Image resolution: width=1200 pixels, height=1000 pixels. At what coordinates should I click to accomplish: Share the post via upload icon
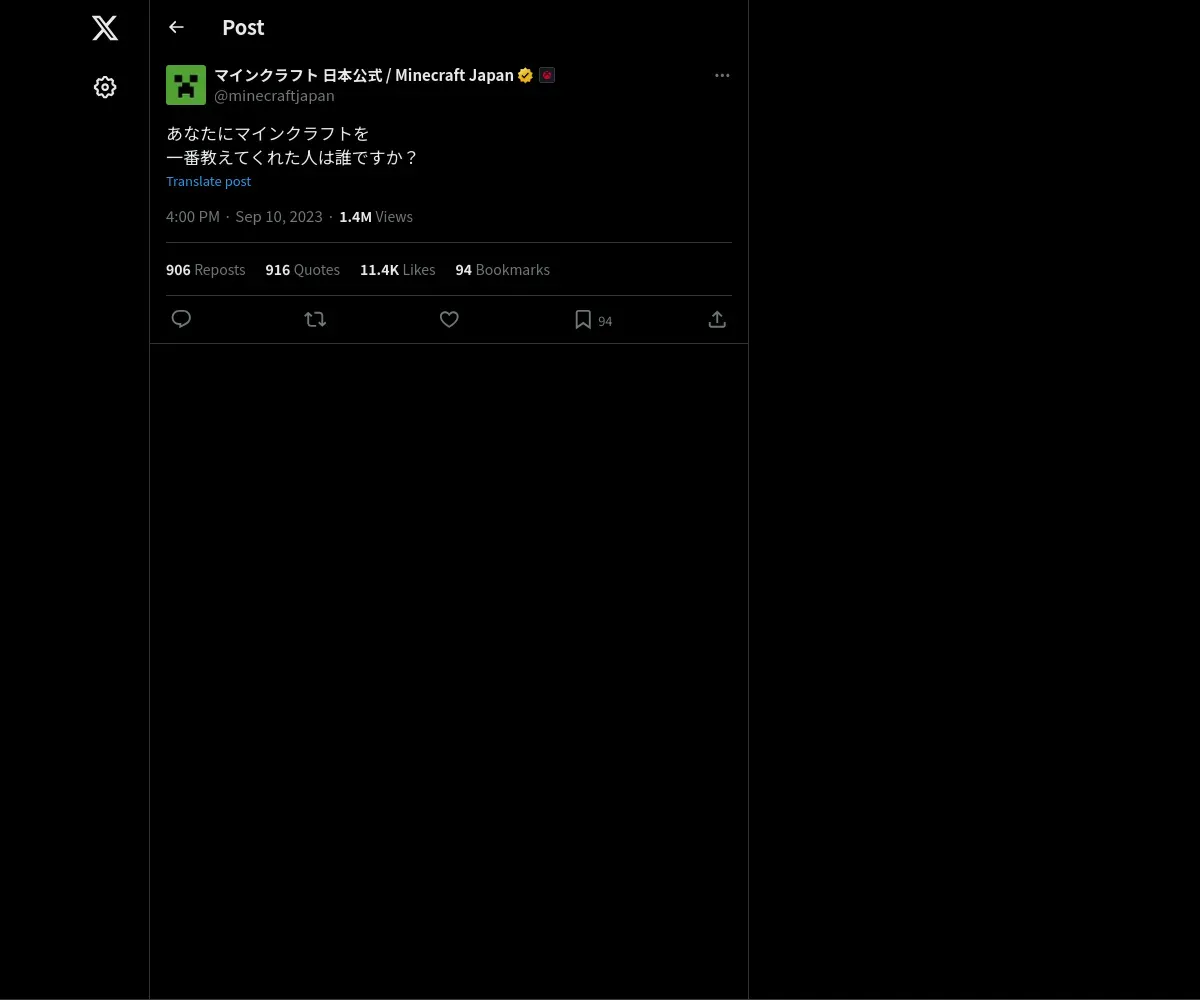[x=717, y=319]
